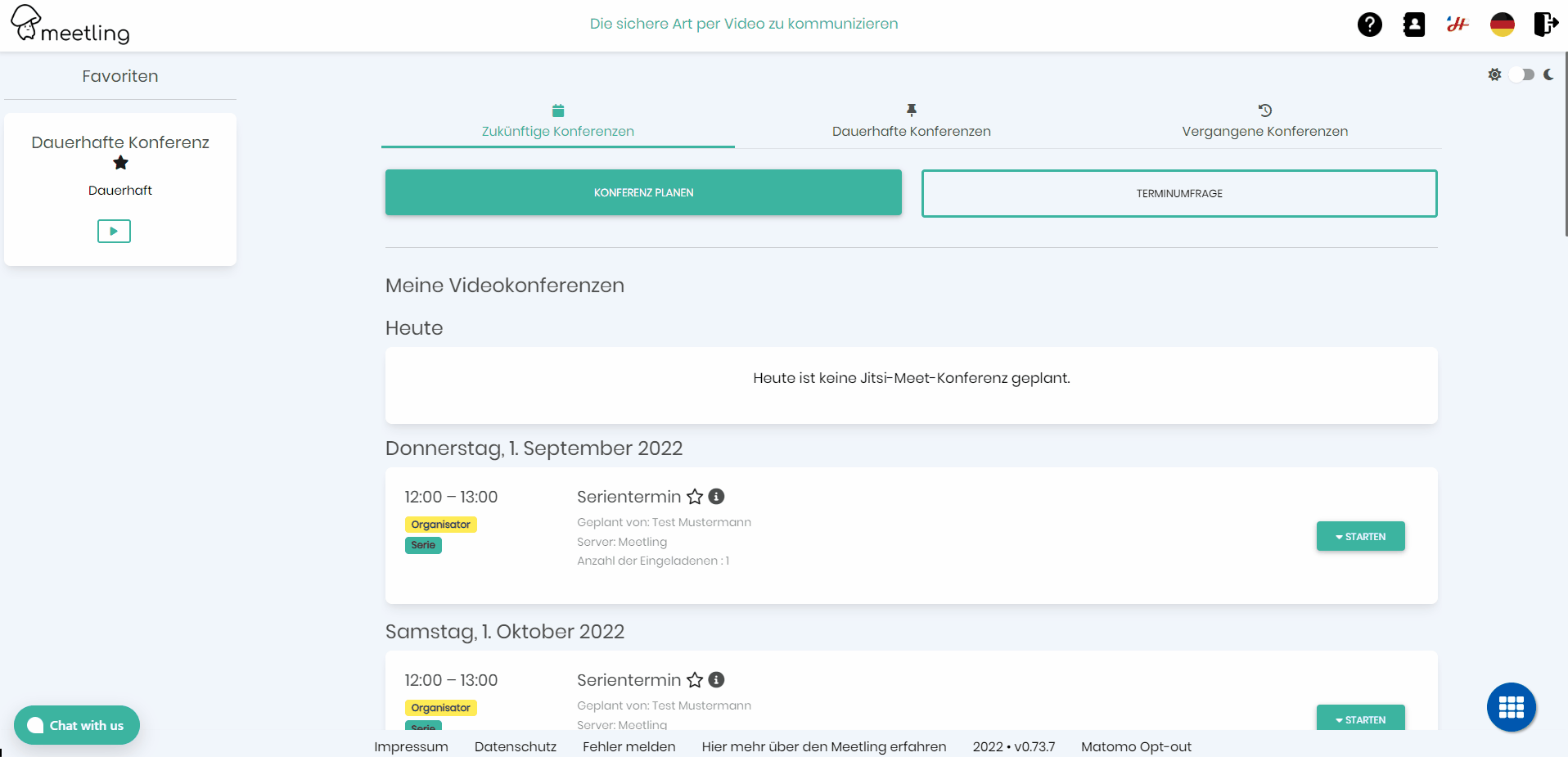Open info icon next to September Serientermin

(717, 496)
